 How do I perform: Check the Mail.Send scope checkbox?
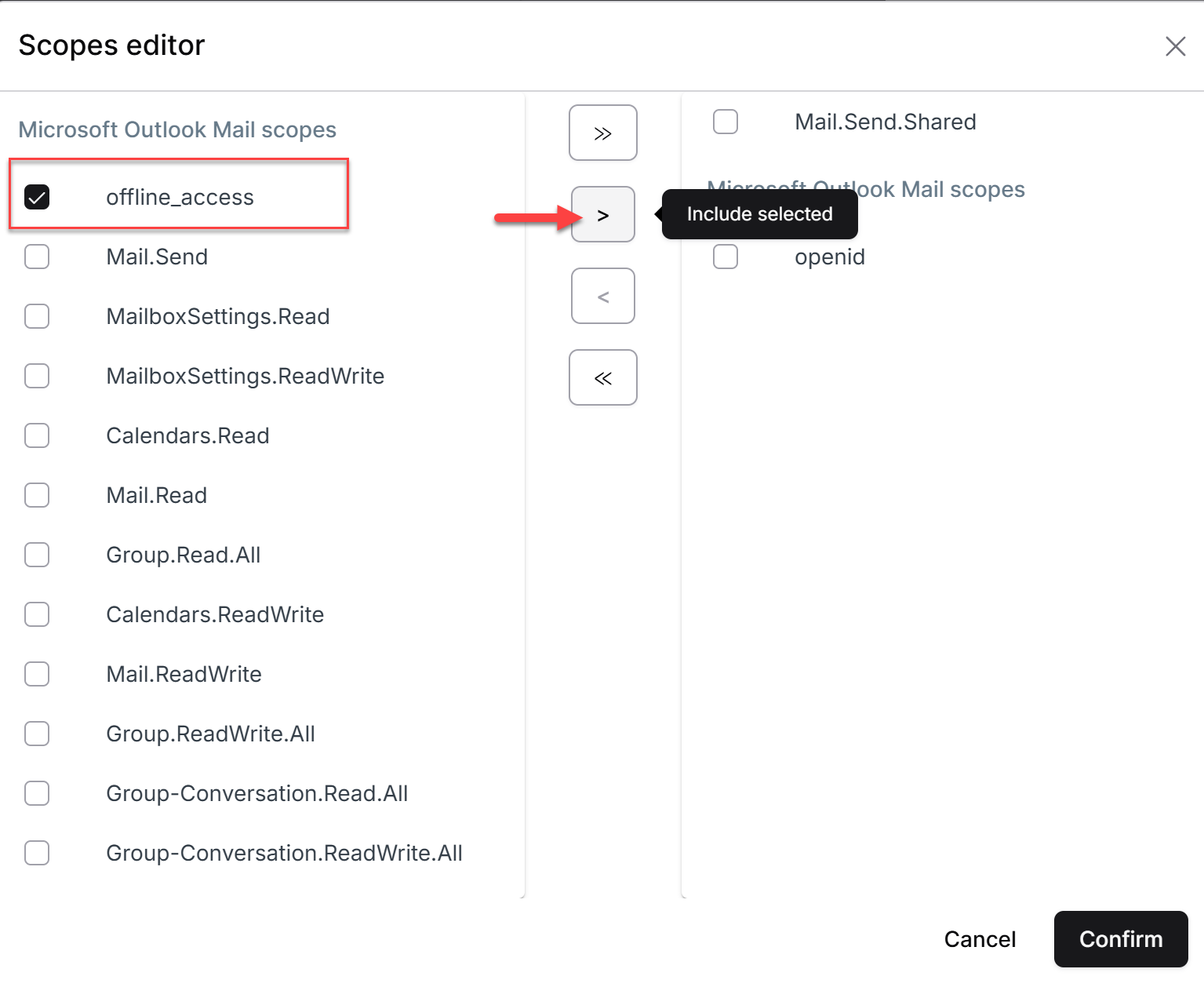point(37,257)
